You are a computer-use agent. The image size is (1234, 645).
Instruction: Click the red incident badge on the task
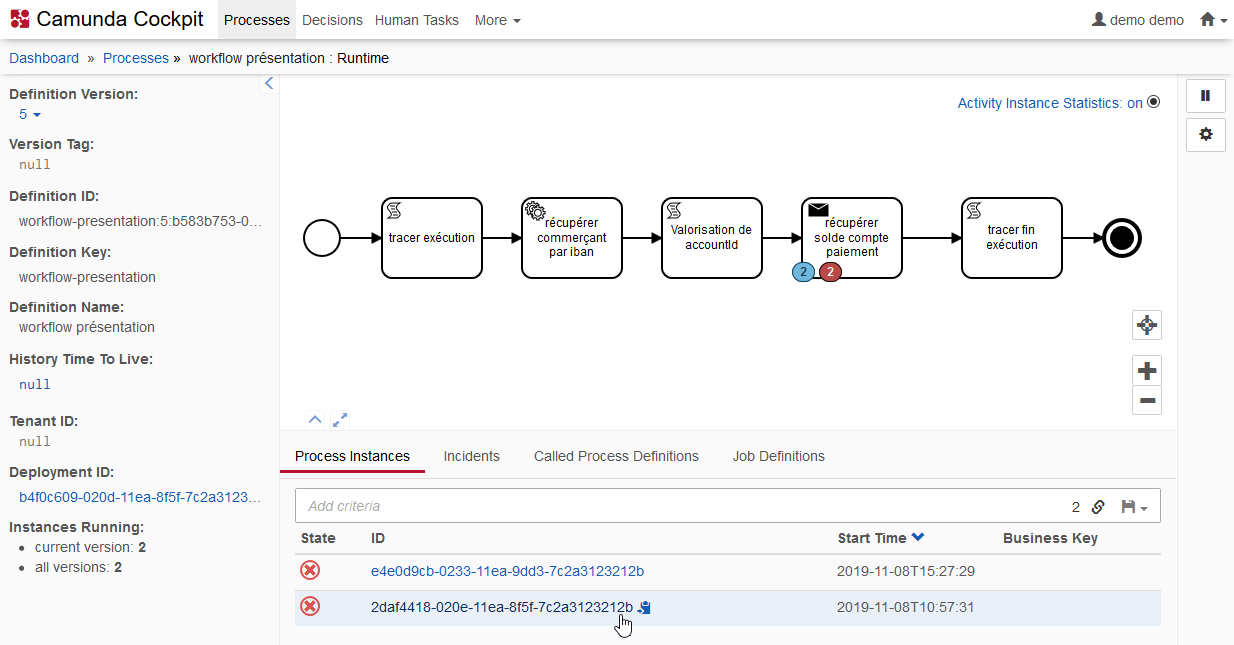(830, 272)
